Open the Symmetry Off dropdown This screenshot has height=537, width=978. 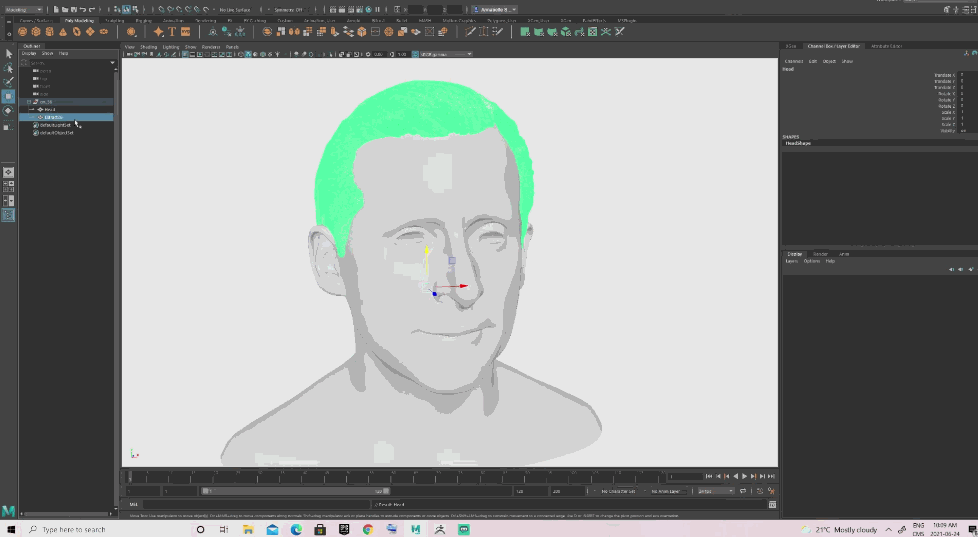pos(287,9)
